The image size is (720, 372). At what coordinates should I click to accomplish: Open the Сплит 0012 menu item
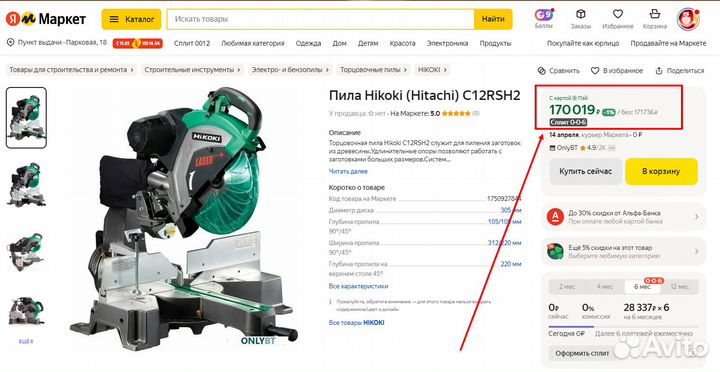[x=191, y=44]
